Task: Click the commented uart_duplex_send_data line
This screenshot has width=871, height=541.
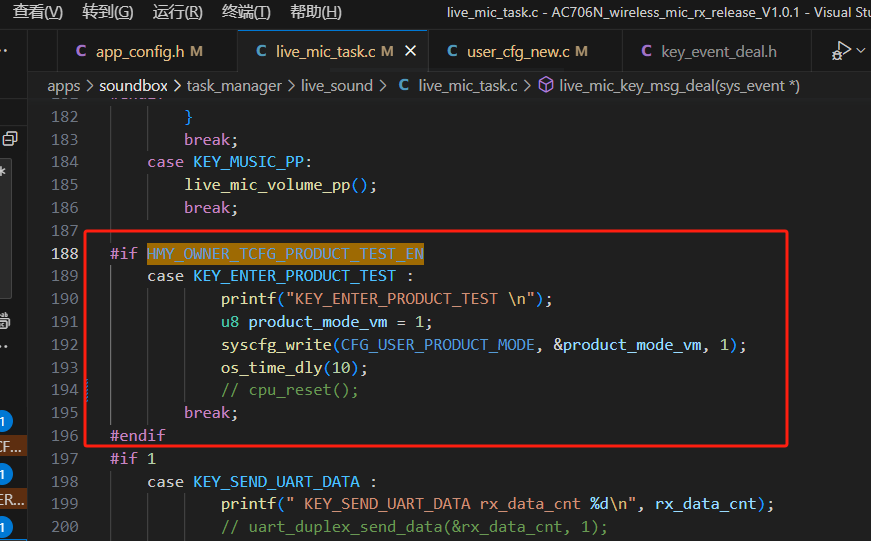Action: (x=414, y=527)
